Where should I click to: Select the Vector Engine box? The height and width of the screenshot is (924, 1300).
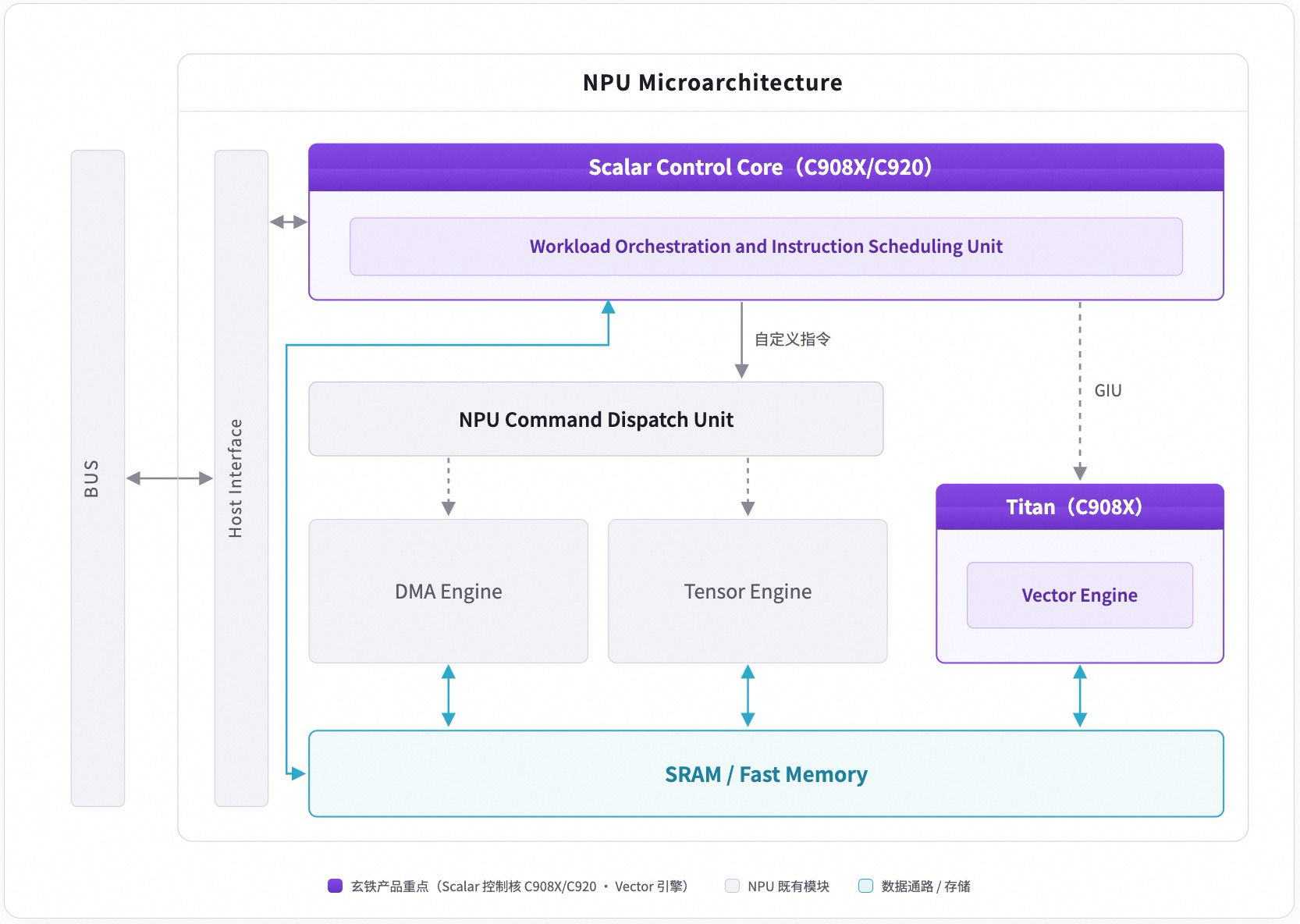1079,595
